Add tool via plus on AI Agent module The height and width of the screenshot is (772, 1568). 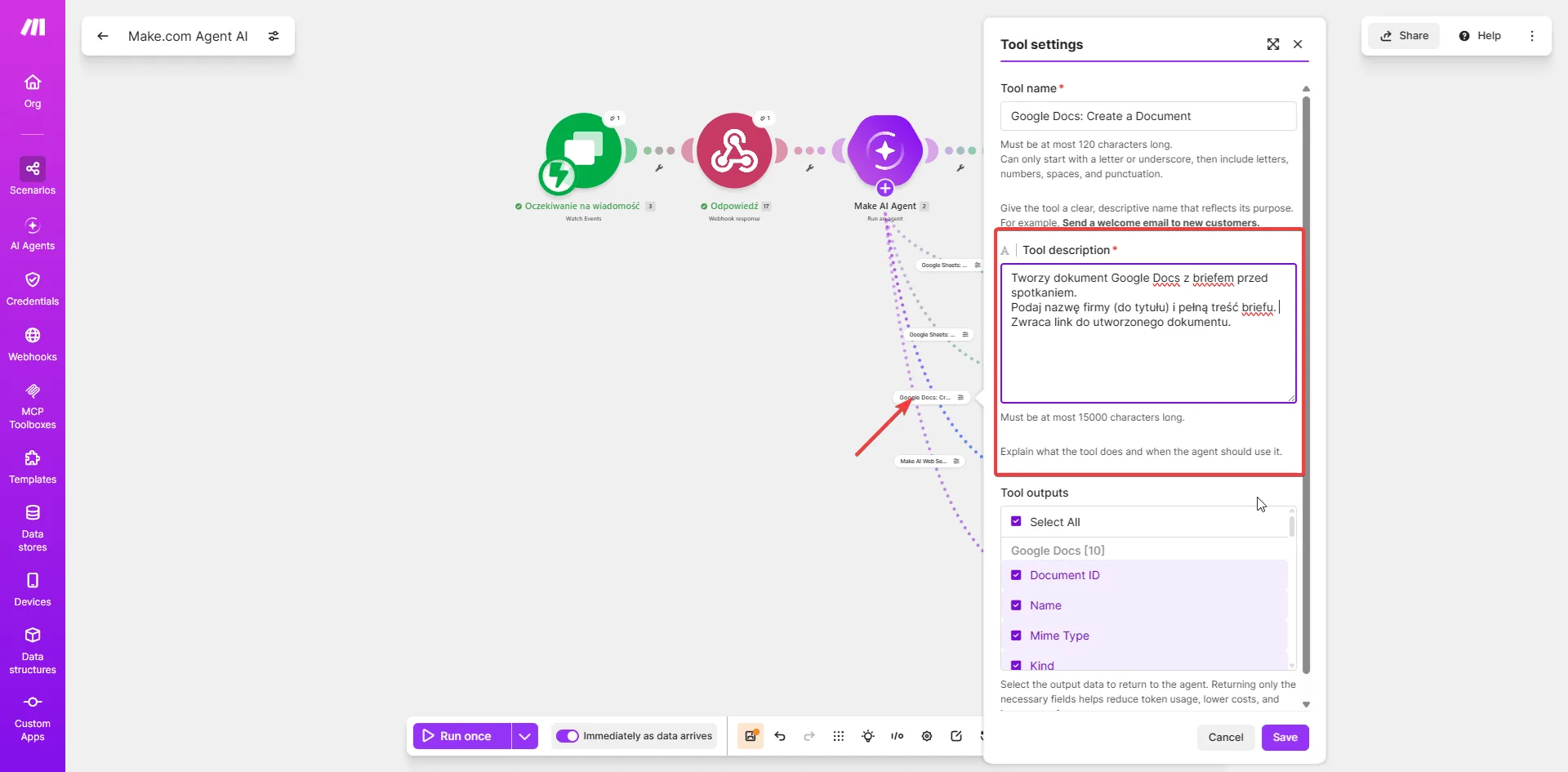(884, 188)
